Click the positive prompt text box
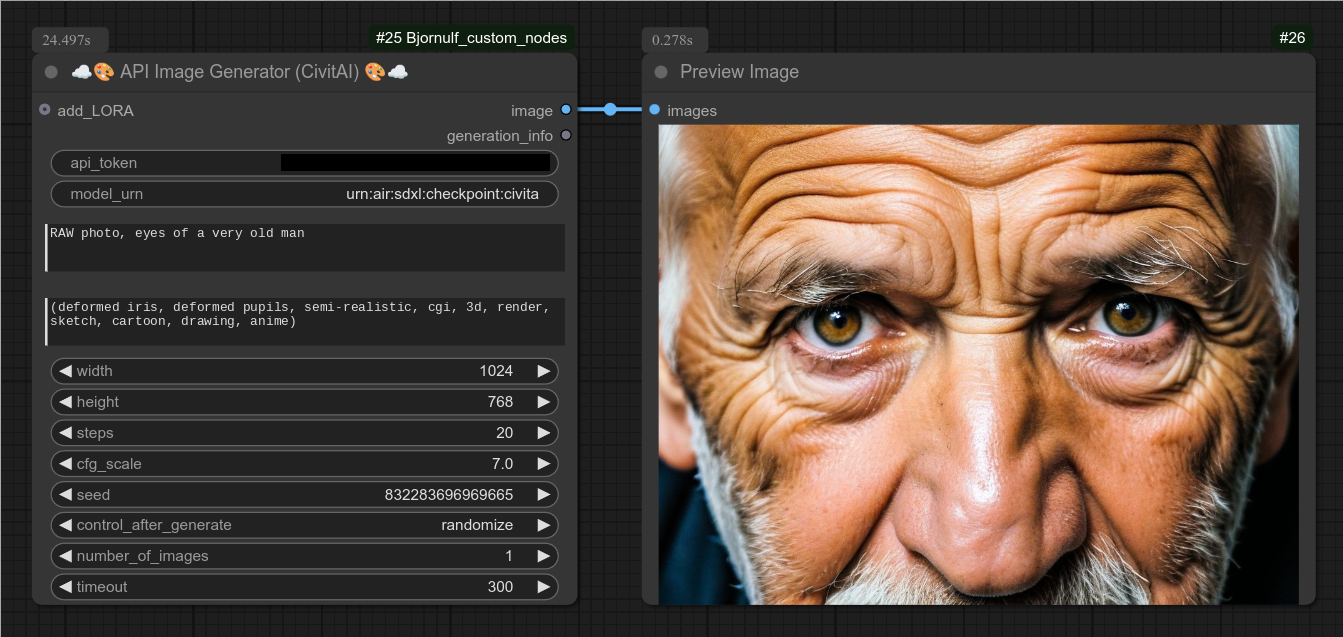 (305, 247)
